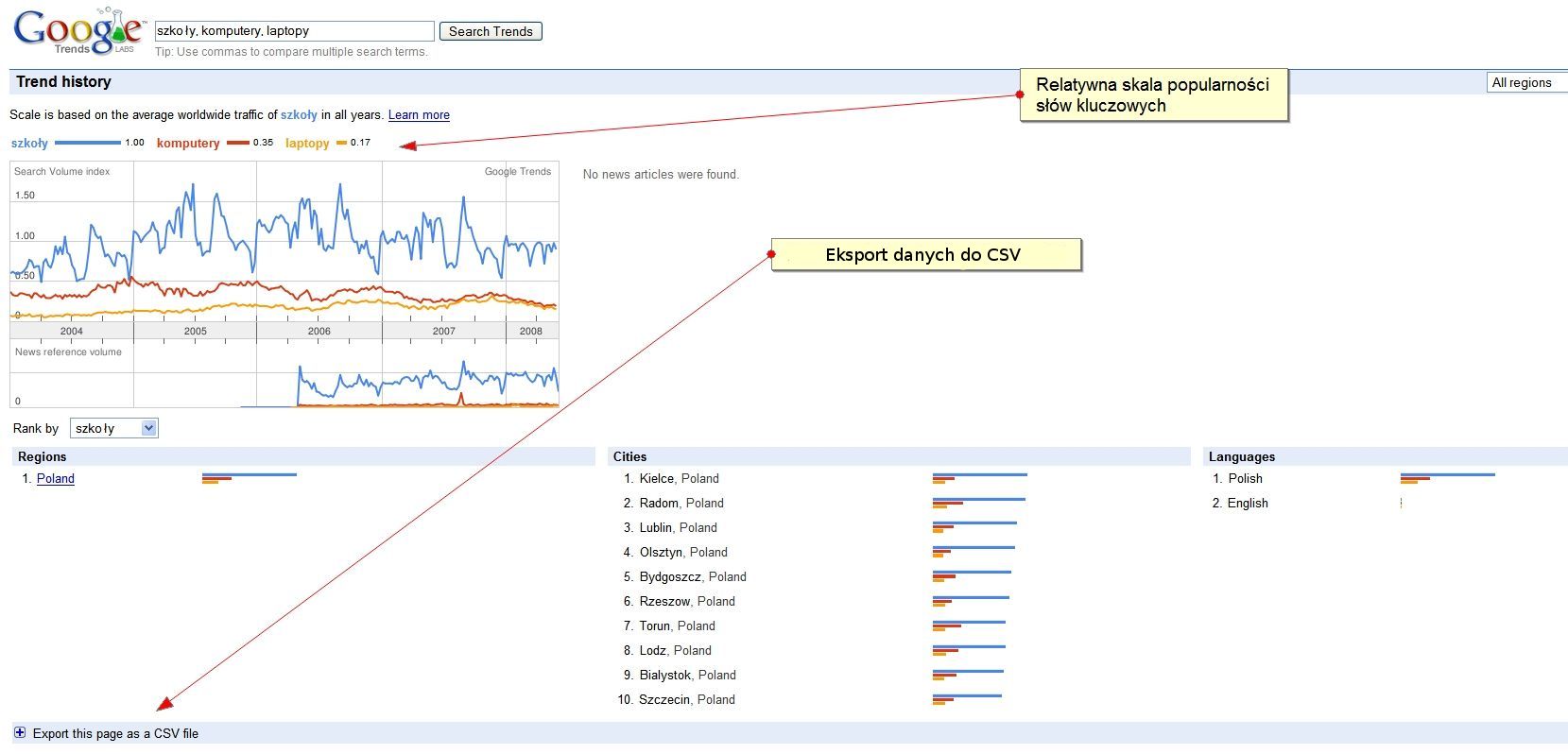1568x754 pixels.
Task: Click the 2005 year label on the chart axis
Action: coord(195,332)
